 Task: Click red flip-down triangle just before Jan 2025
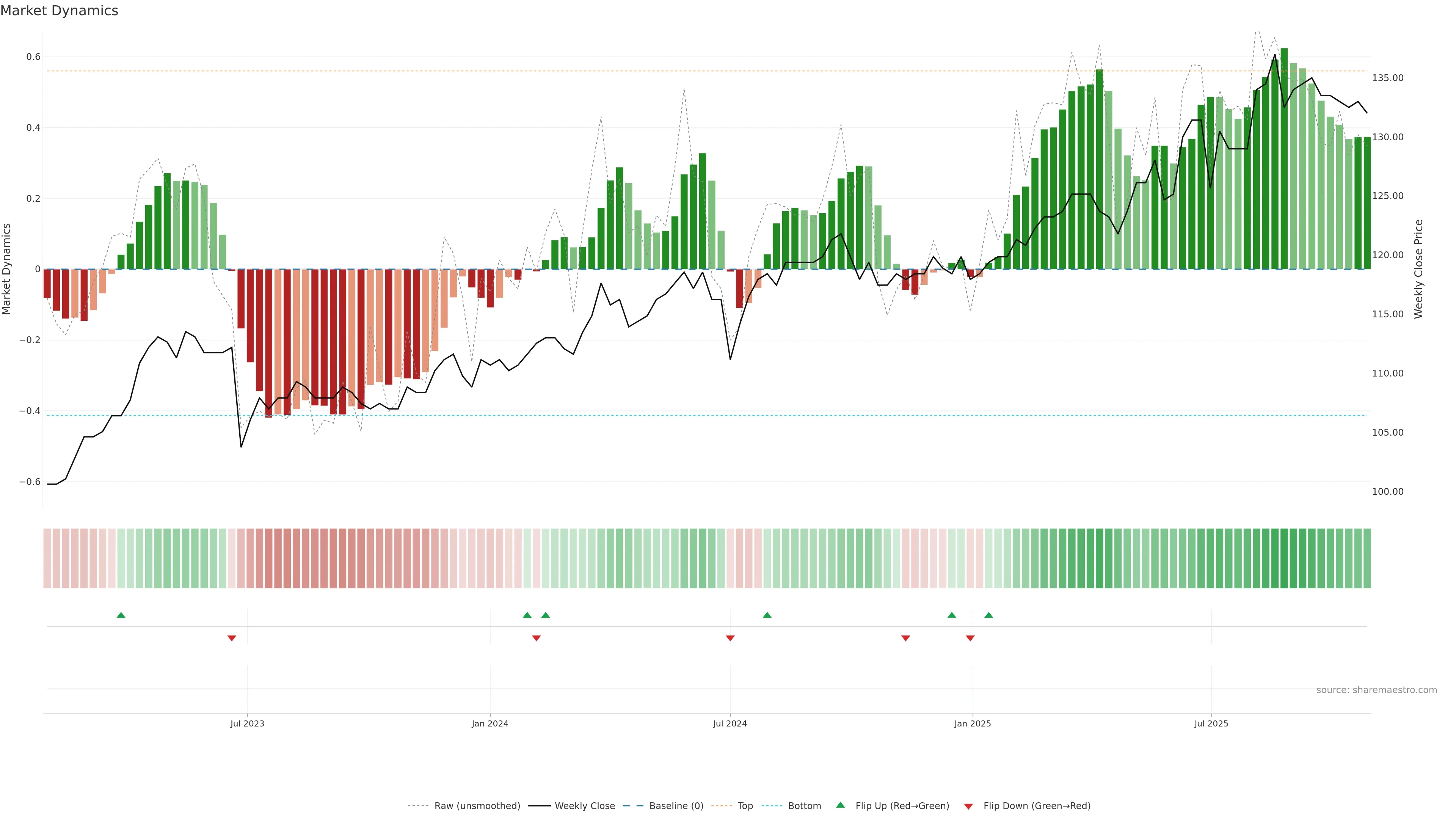(971, 638)
